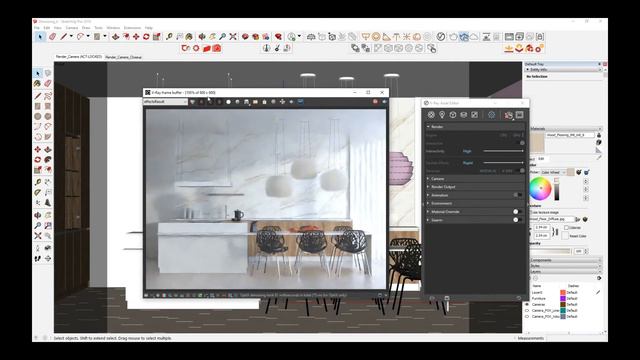Click the Orbit tool in left toolbar
Viewport: 640px width, 360px height.
coord(38,215)
